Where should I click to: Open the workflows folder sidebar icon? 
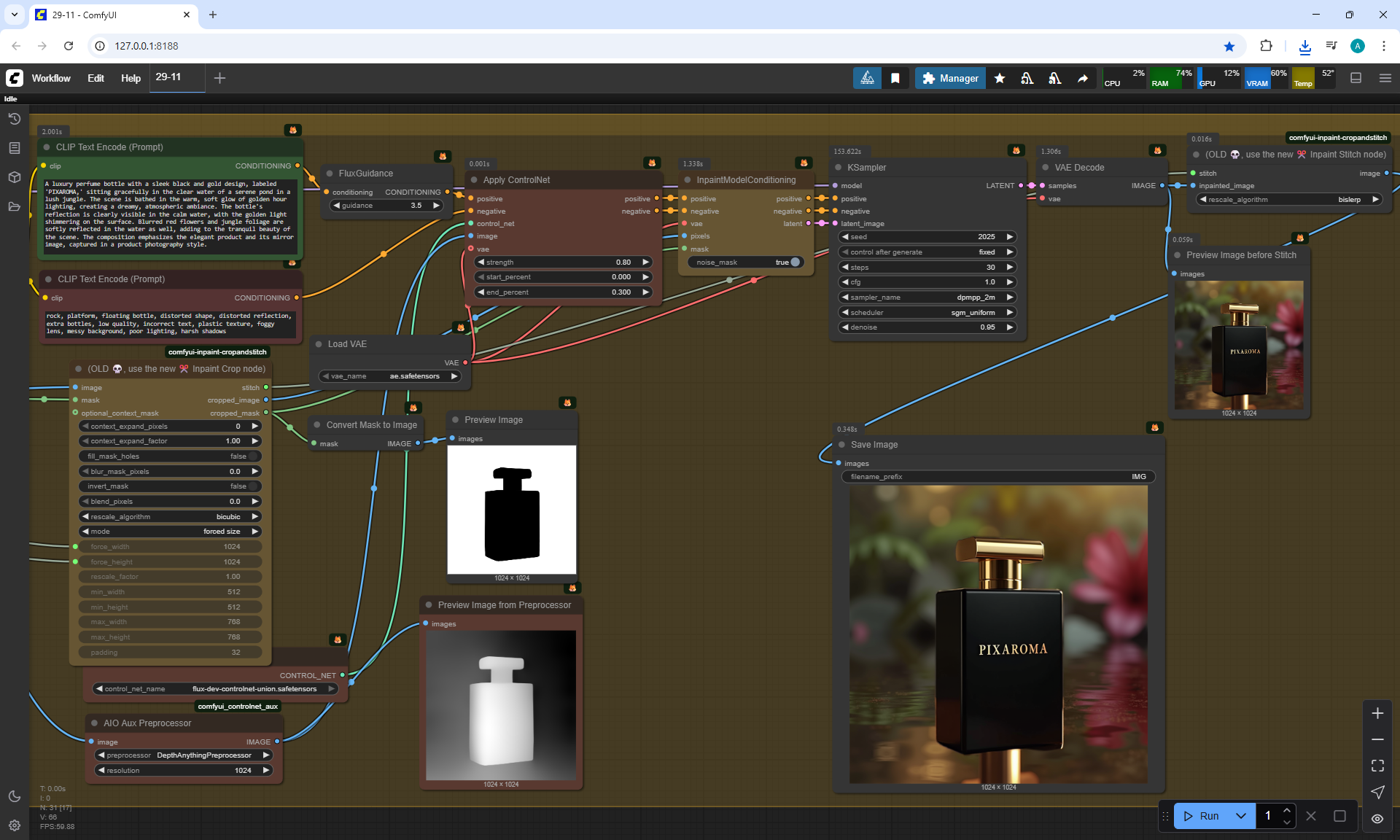14,206
